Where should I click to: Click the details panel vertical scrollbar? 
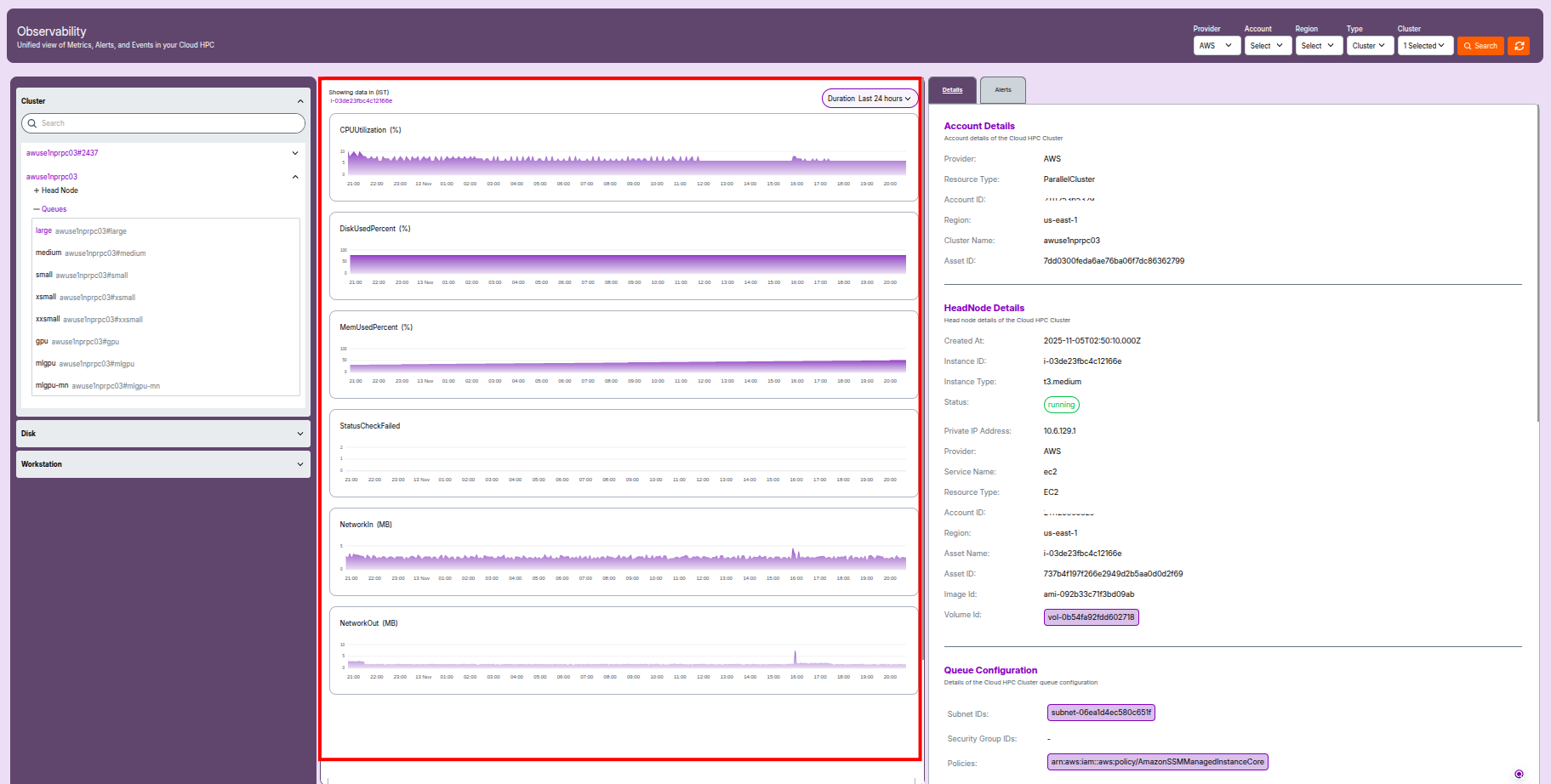pos(1539,264)
